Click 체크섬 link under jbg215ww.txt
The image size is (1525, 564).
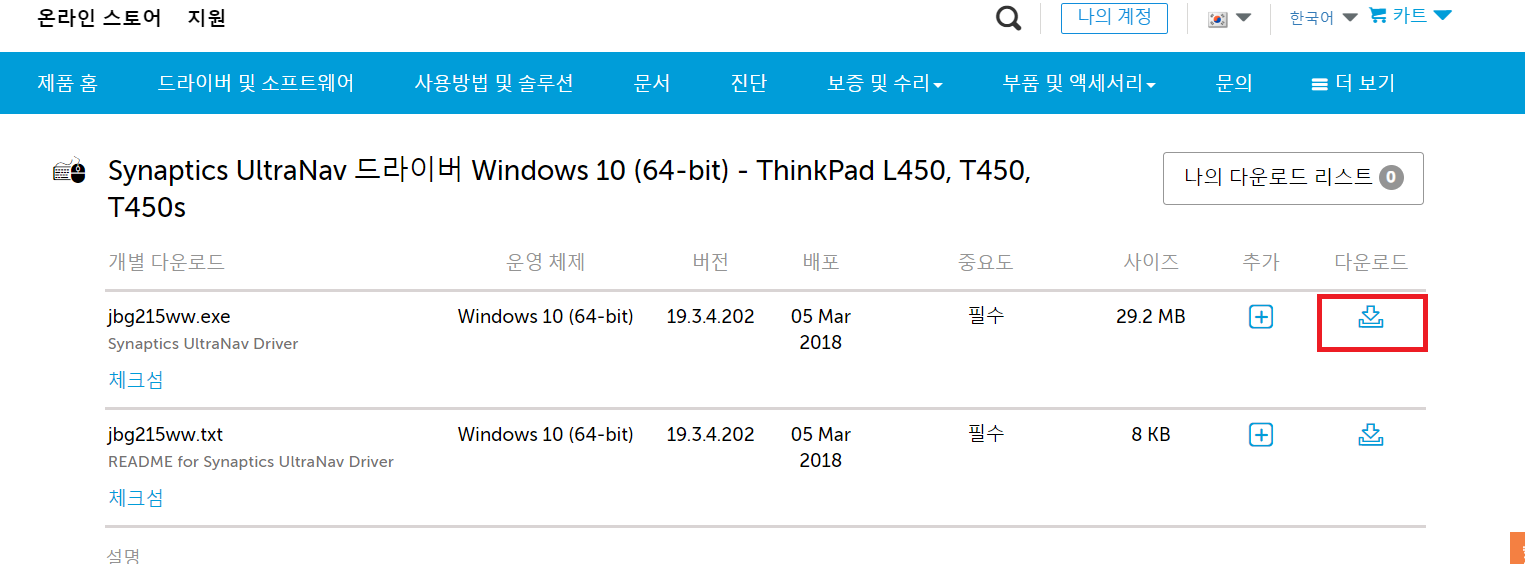point(135,498)
